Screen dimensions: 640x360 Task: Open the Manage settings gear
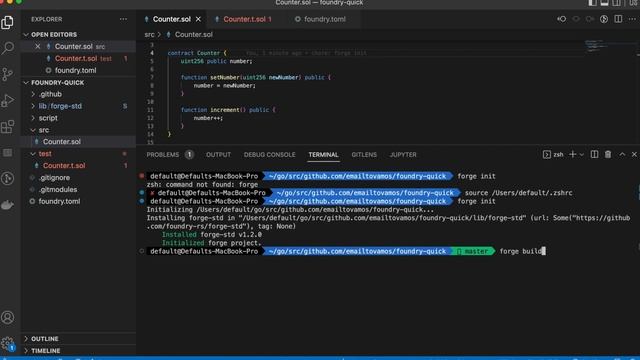[7, 343]
